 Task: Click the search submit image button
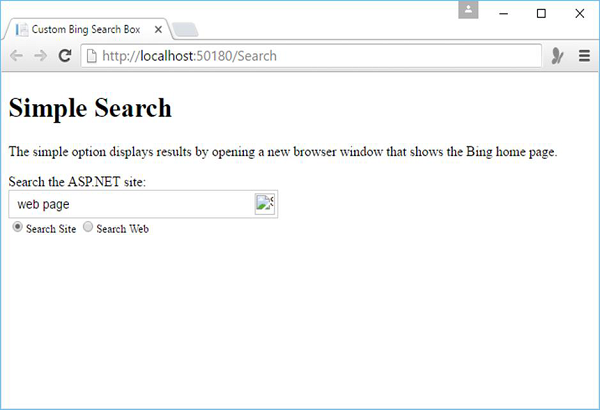[x=265, y=204]
